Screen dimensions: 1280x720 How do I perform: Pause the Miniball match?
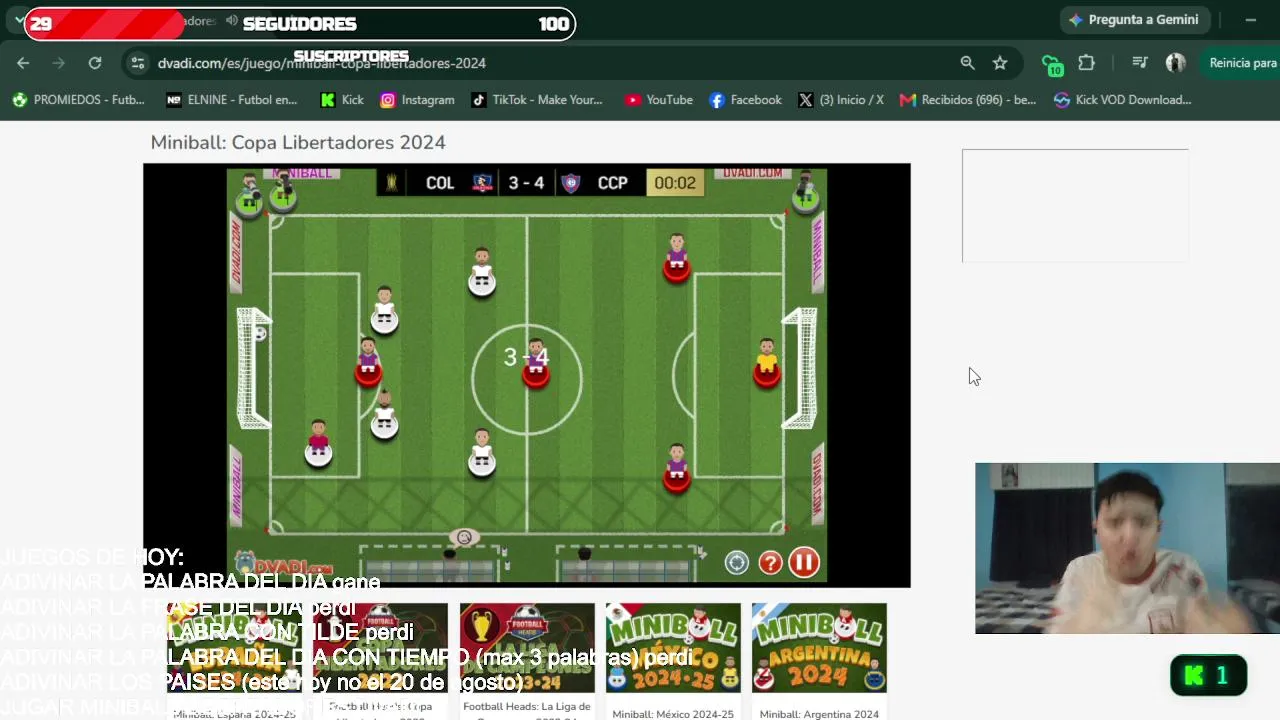(x=804, y=563)
